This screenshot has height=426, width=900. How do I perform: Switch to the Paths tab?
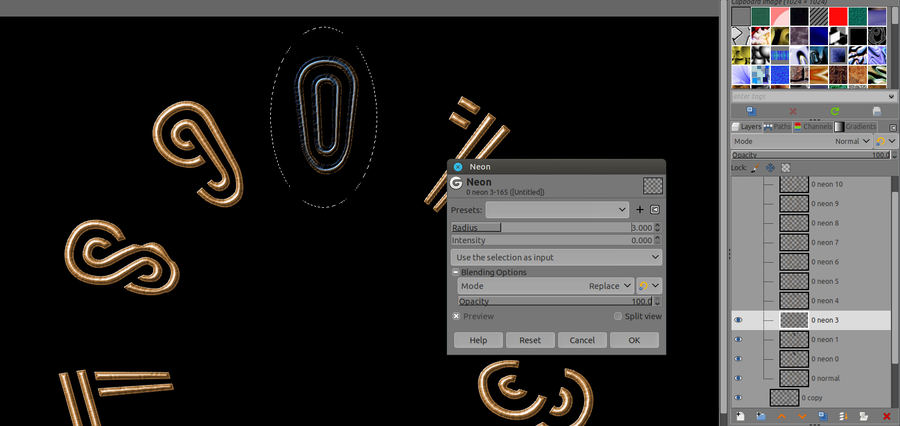778,127
